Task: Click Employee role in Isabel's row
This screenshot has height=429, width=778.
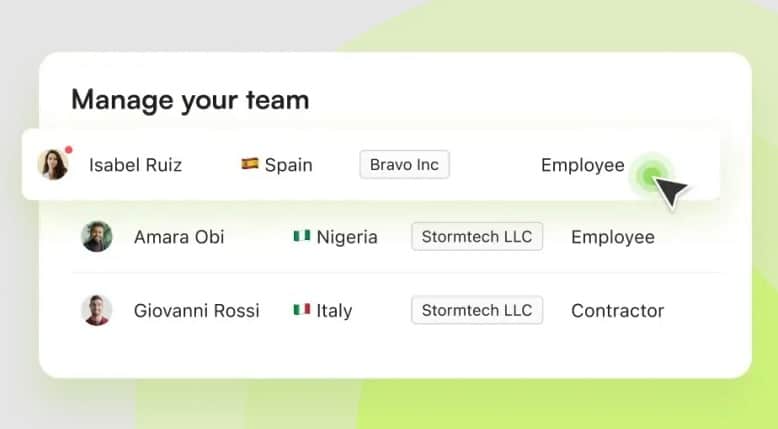Action: 582,165
